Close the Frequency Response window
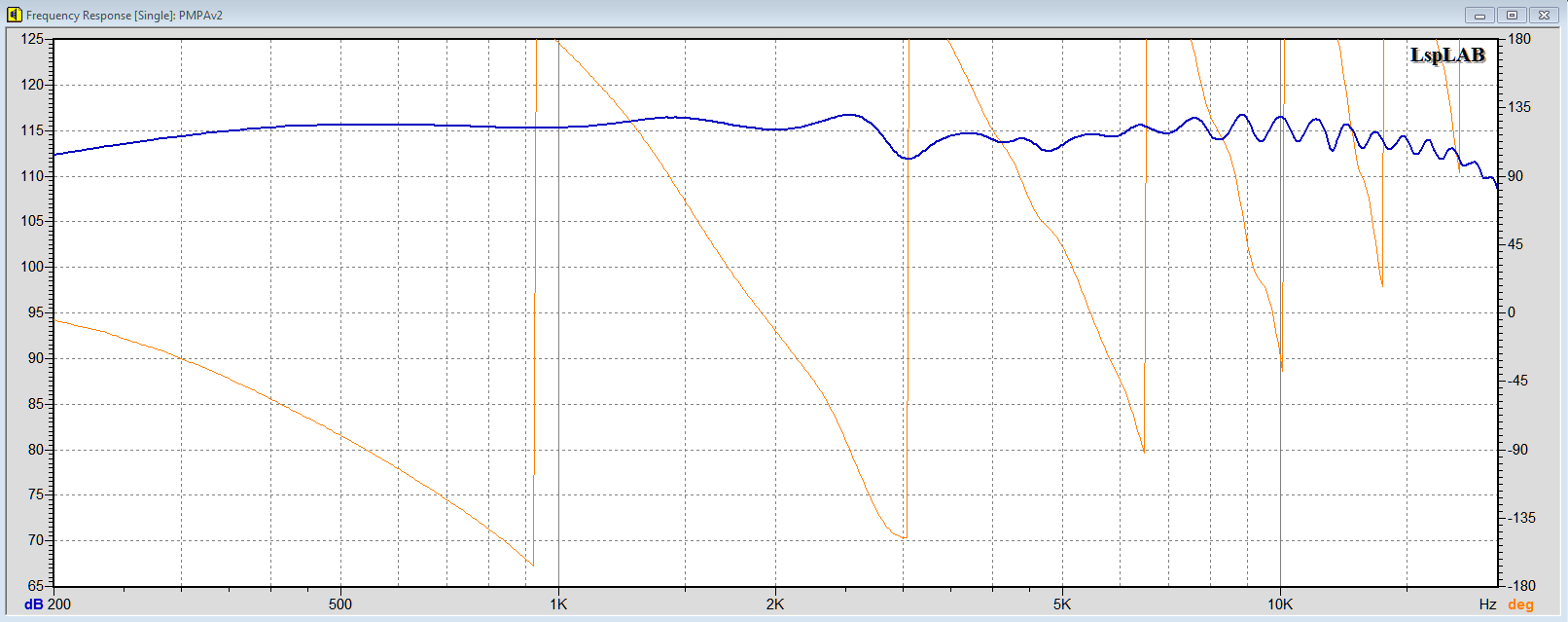 pos(1544,15)
